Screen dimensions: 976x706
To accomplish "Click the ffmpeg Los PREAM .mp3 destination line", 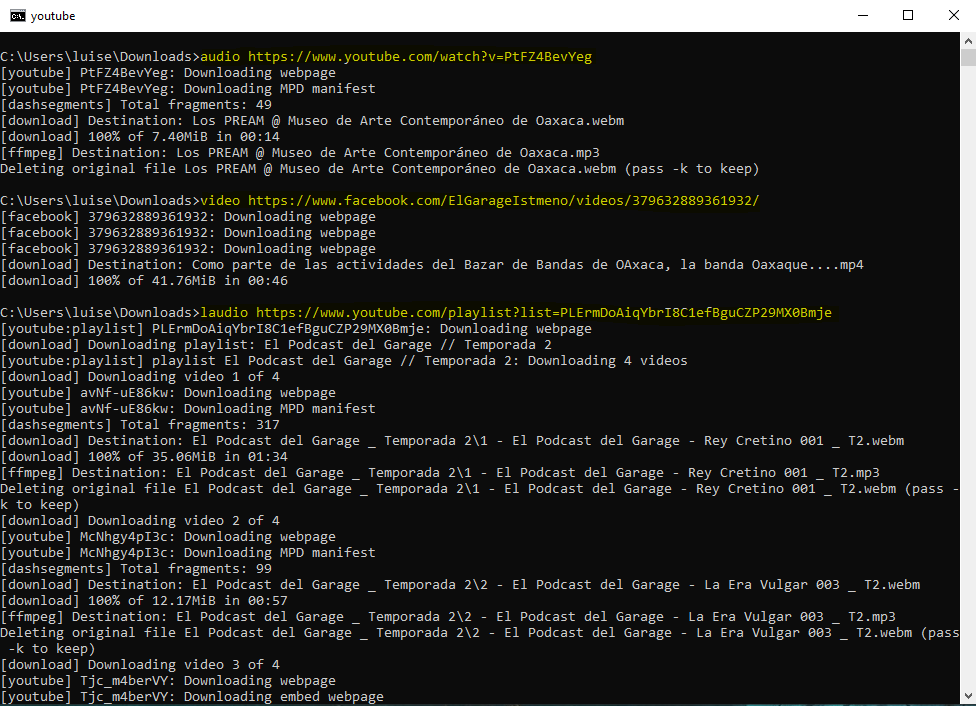I will (300, 153).
